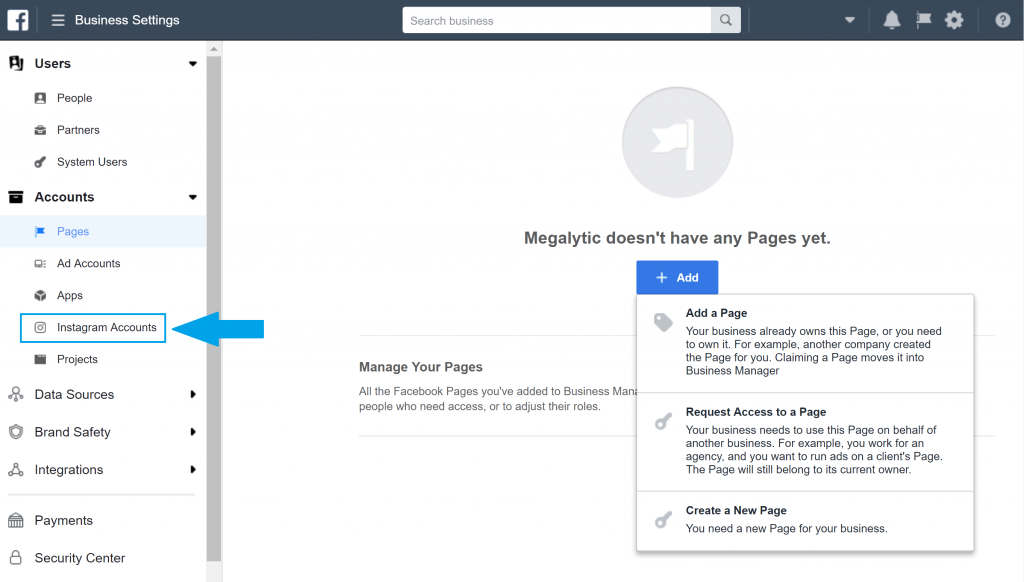Click the Security Center lock icon
This screenshot has width=1024, height=582.
pos(16,558)
